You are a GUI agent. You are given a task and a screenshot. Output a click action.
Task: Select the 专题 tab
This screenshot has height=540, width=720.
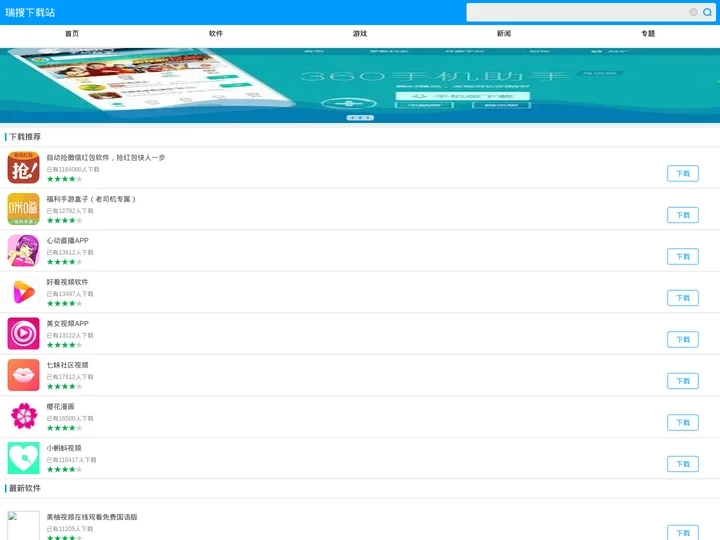point(648,34)
